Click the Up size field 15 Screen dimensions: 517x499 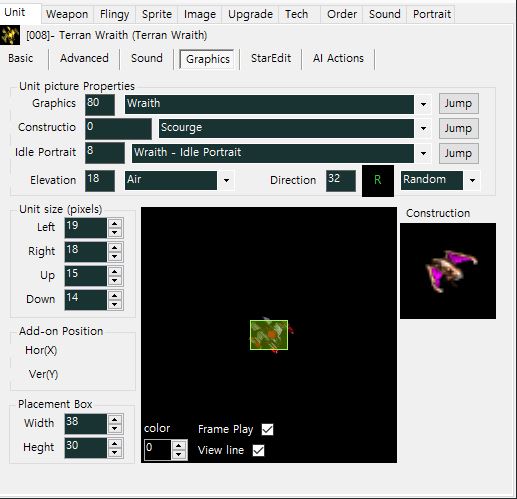click(x=86, y=276)
